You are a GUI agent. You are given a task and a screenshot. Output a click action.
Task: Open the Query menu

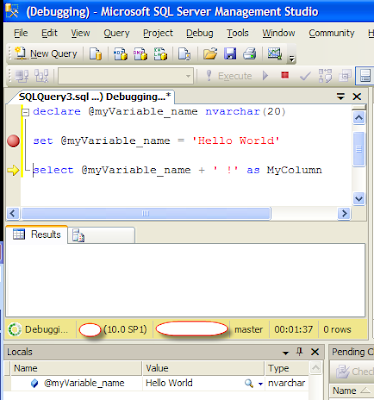(x=116, y=33)
